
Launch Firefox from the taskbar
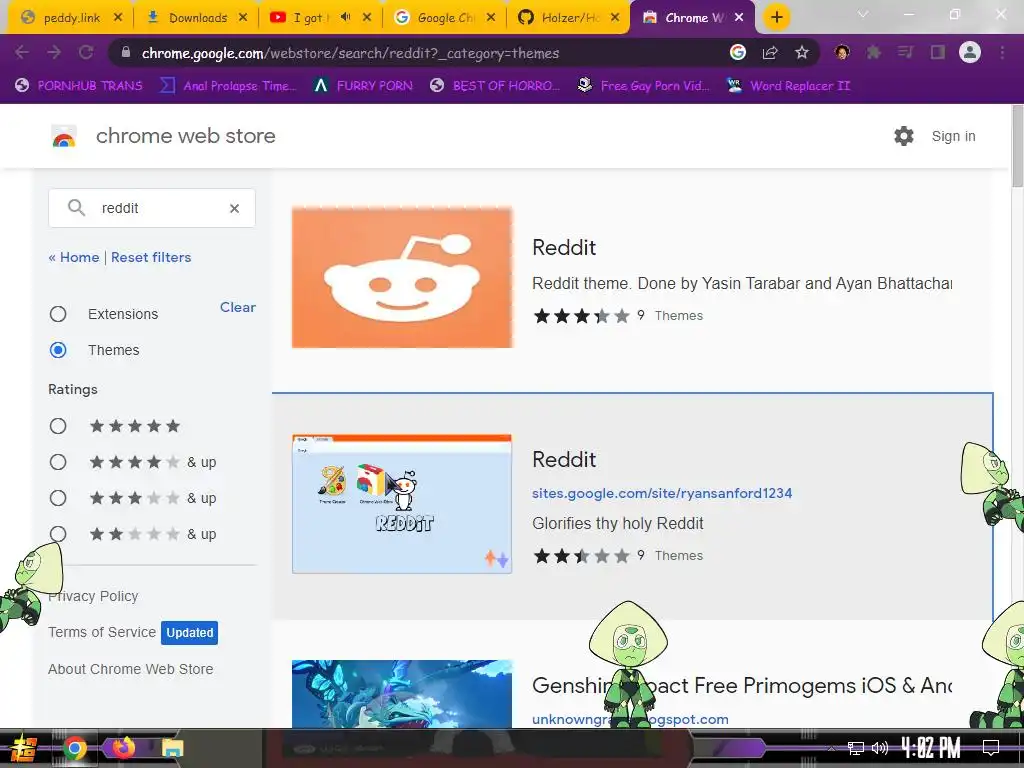click(x=123, y=747)
